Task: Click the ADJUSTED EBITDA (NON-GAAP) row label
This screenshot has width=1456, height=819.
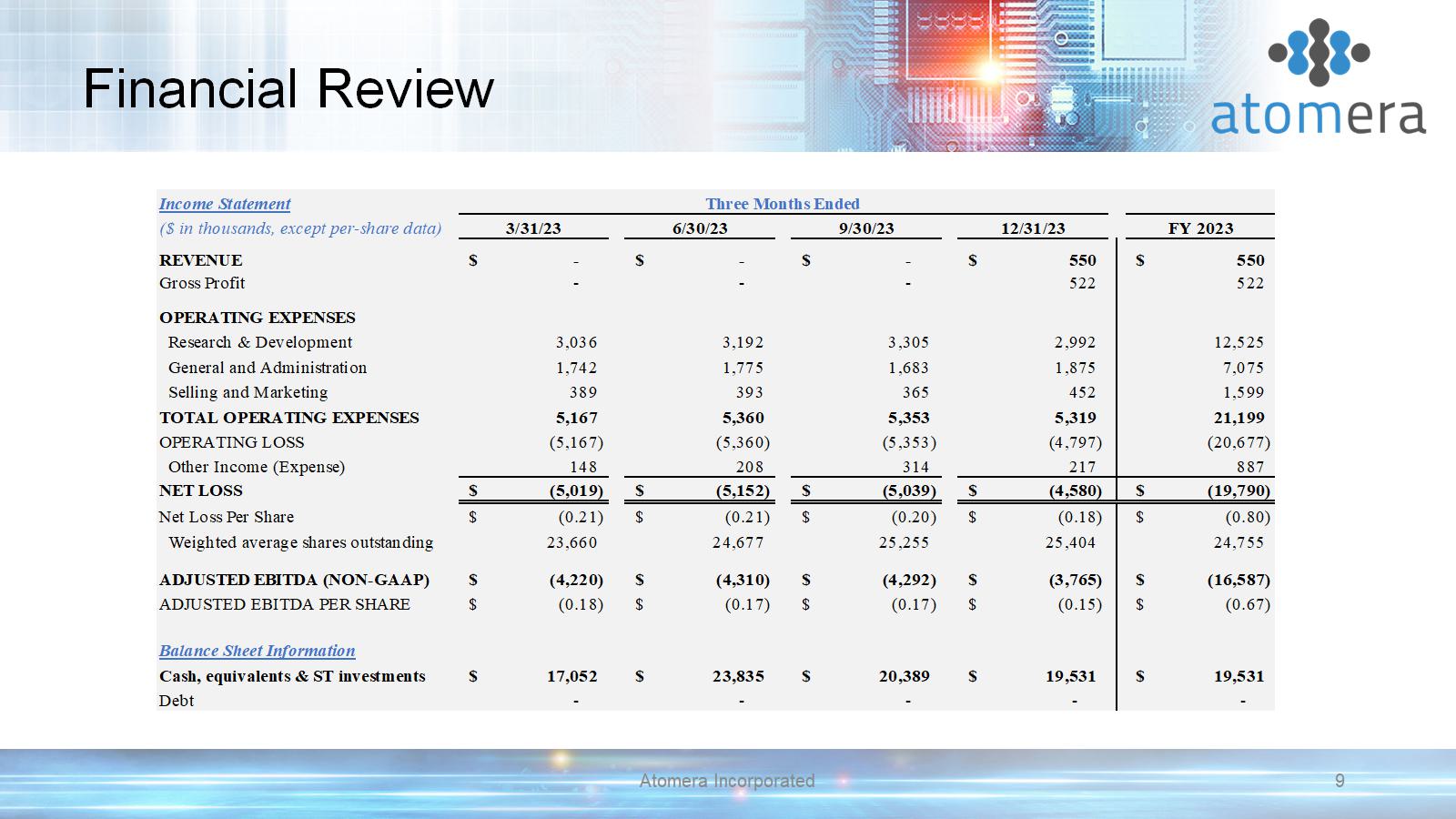Action: coord(294,580)
